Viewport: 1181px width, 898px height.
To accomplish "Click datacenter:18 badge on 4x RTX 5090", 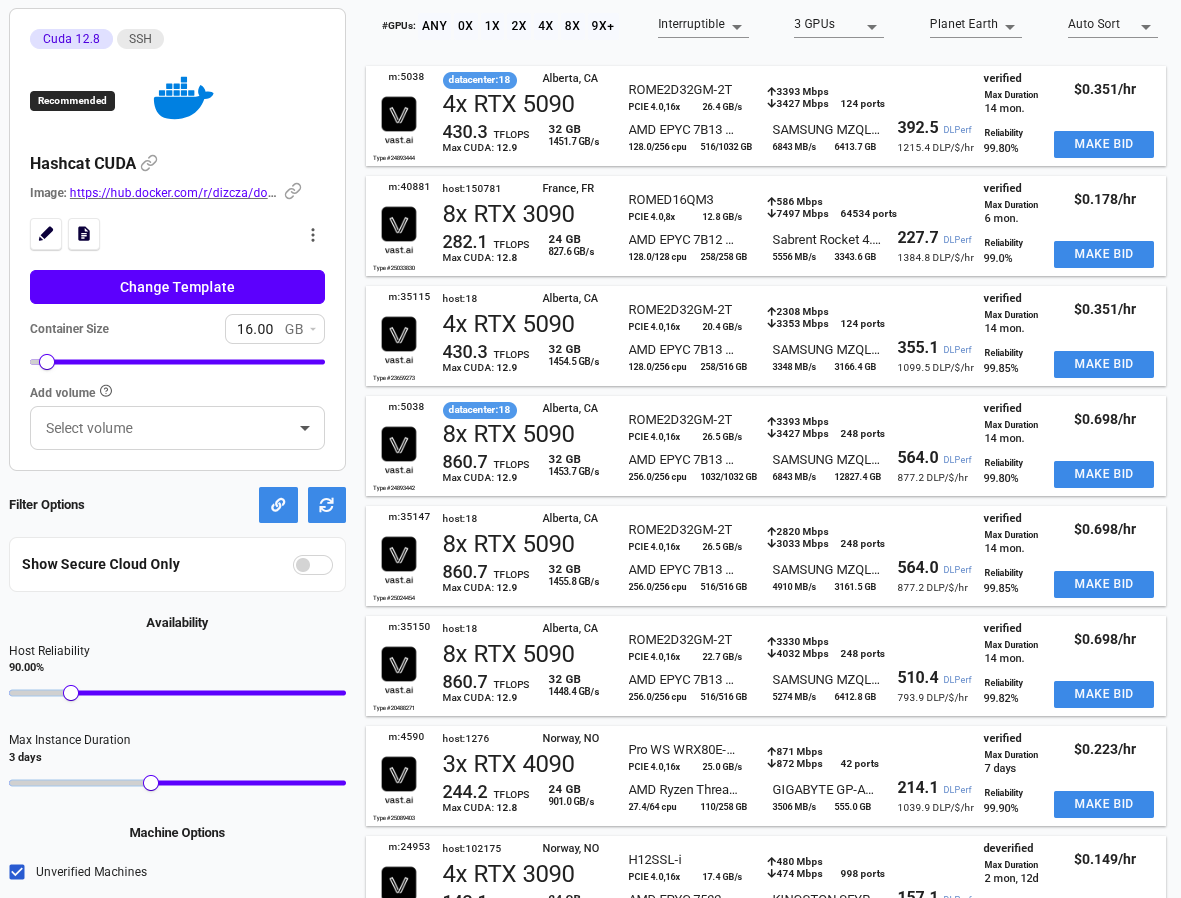I will coord(479,79).
